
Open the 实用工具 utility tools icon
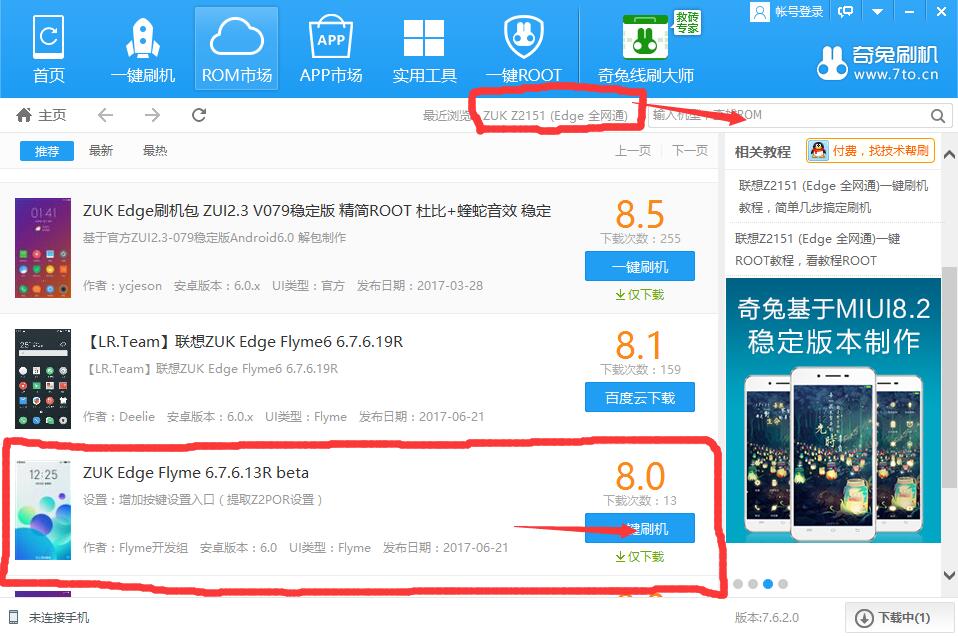pyautogui.click(x=424, y=38)
